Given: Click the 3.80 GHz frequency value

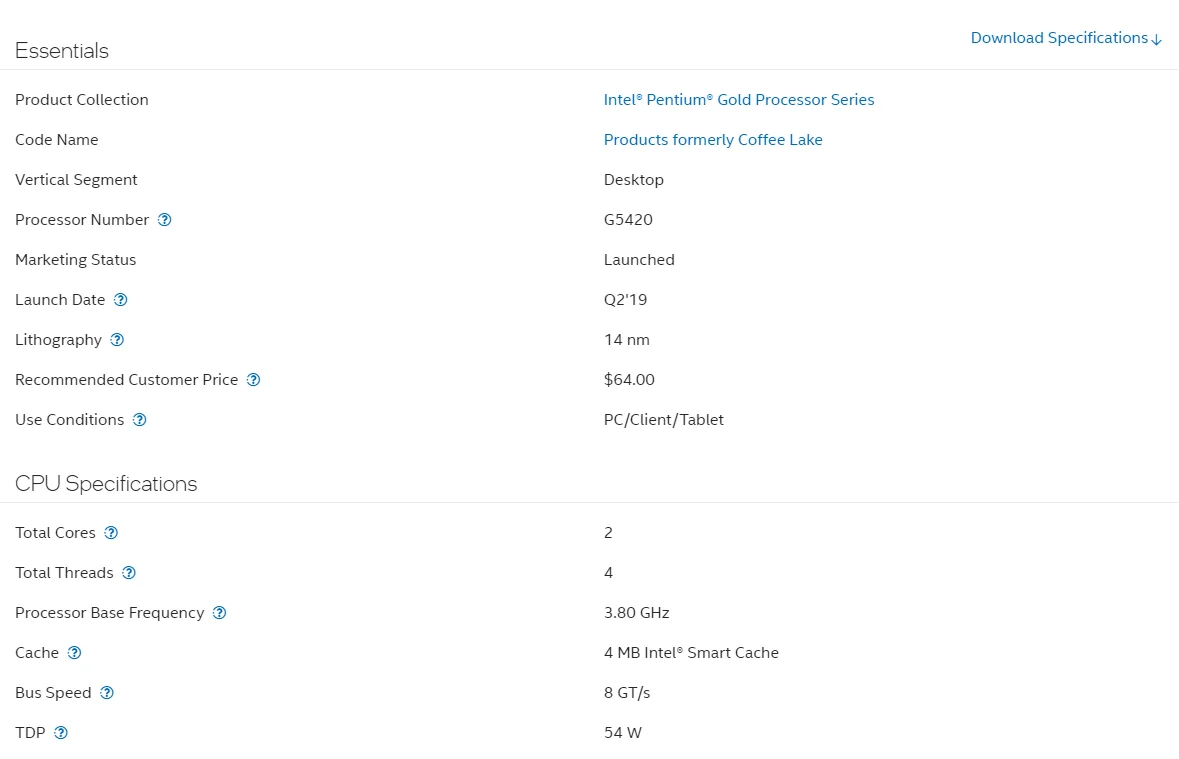Looking at the screenshot, I should [x=636, y=613].
